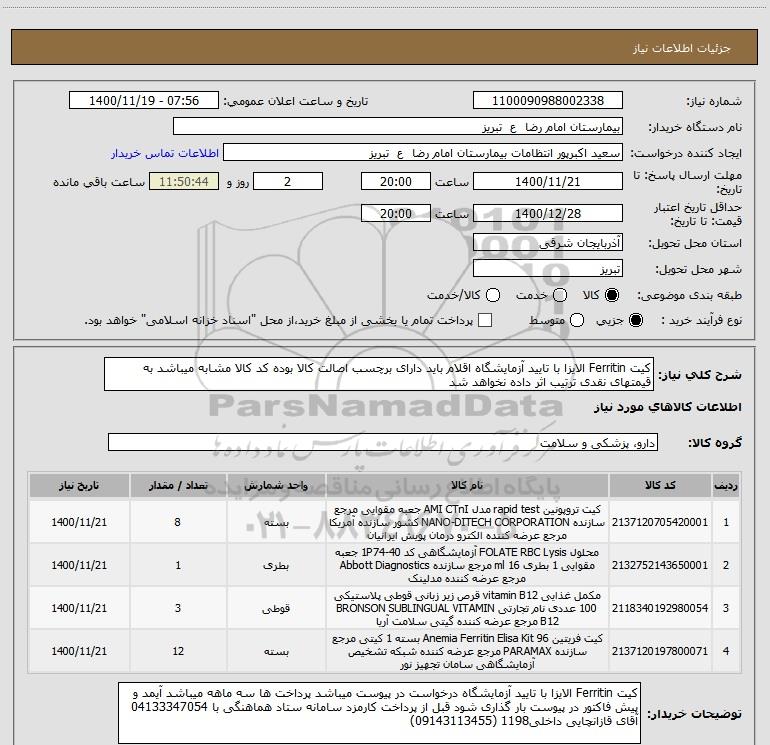770x745 pixels.
Task: Click the delivery city field تبریز
Action: click(x=548, y=269)
